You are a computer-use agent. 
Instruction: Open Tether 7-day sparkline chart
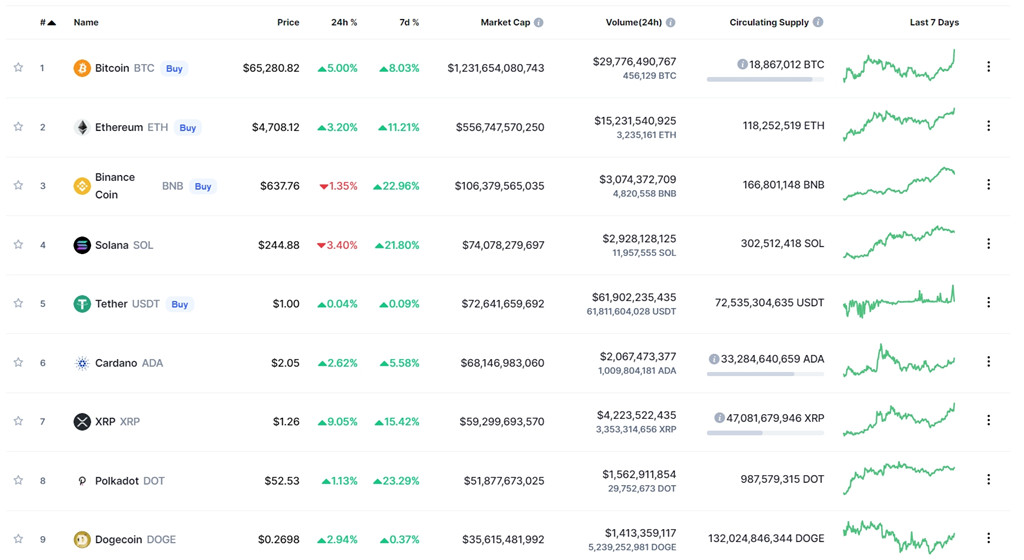tap(899, 302)
